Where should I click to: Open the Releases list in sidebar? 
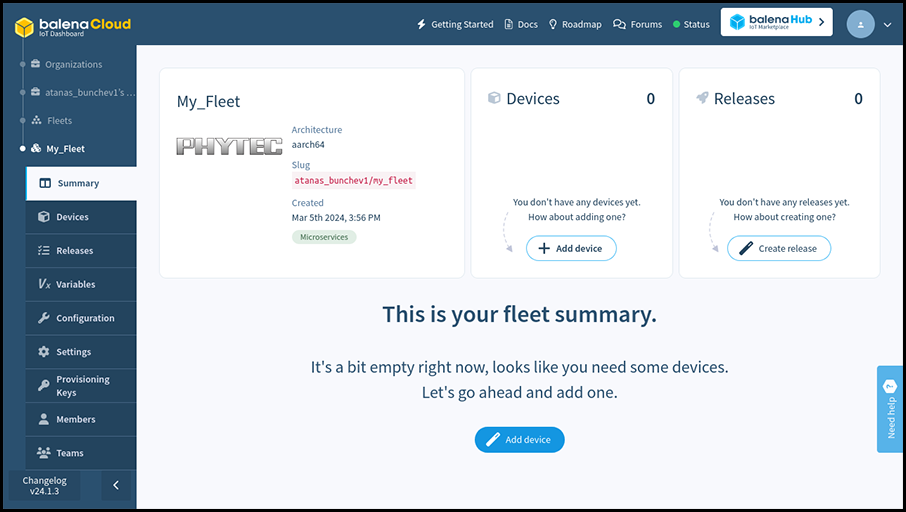click(81, 251)
